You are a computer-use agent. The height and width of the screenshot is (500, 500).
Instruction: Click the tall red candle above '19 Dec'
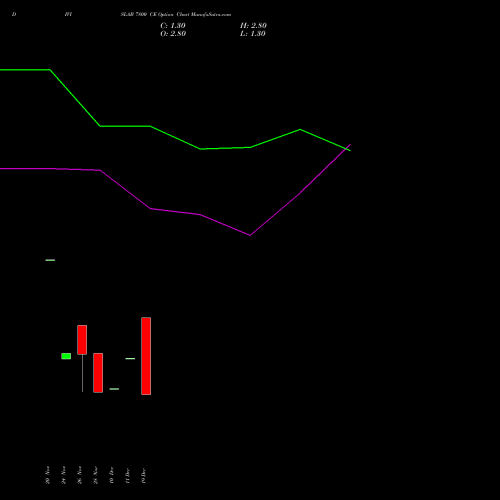point(146,356)
